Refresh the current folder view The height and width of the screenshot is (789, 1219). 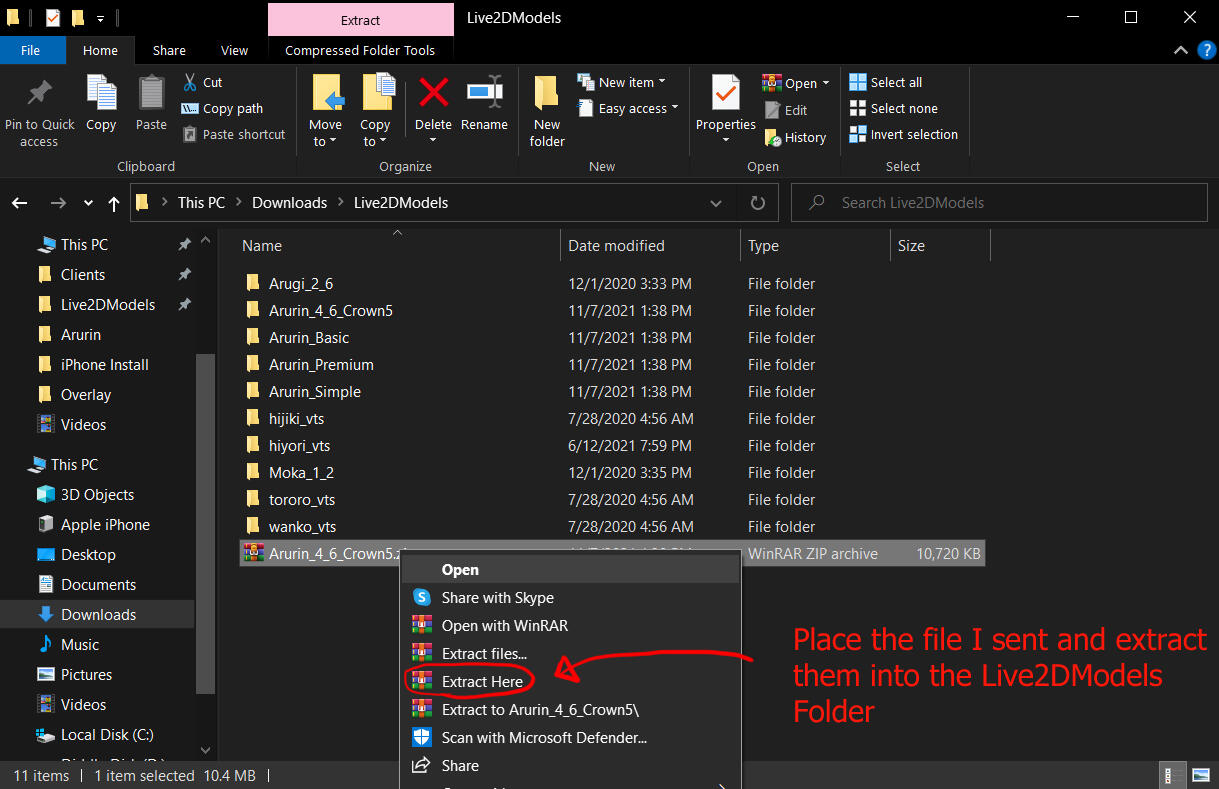[x=758, y=203]
